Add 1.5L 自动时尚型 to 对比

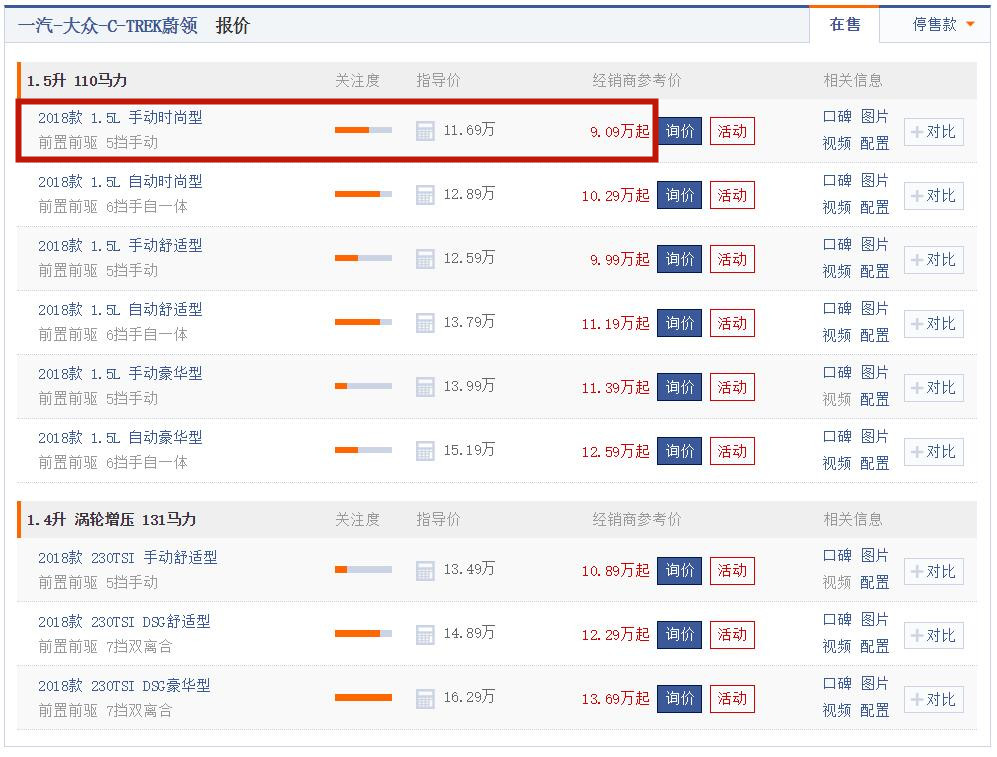tap(933, 196)
